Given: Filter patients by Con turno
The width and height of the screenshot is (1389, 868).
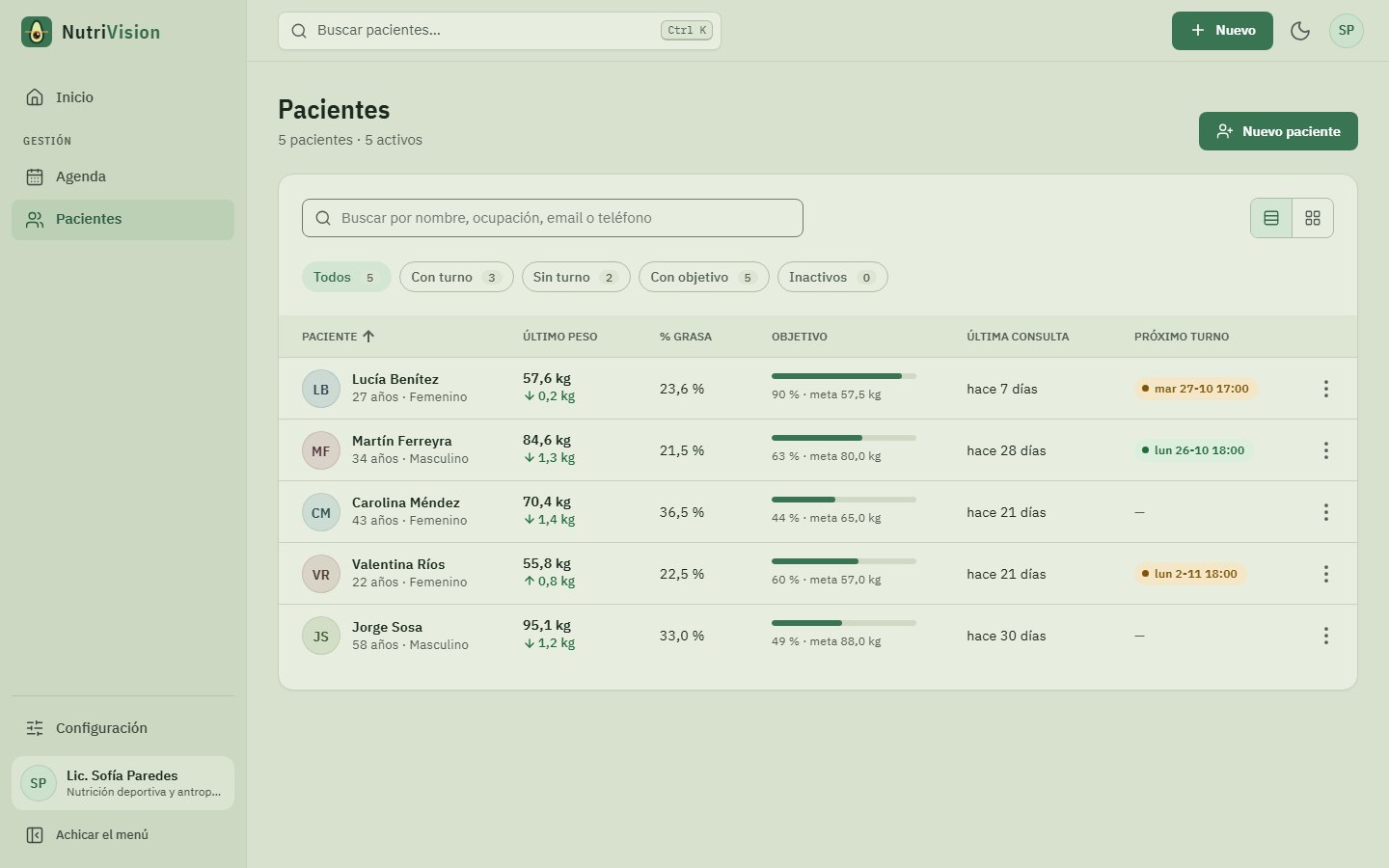Looking at the screenshot, I should pyautogui.click(x=456, y=277).
